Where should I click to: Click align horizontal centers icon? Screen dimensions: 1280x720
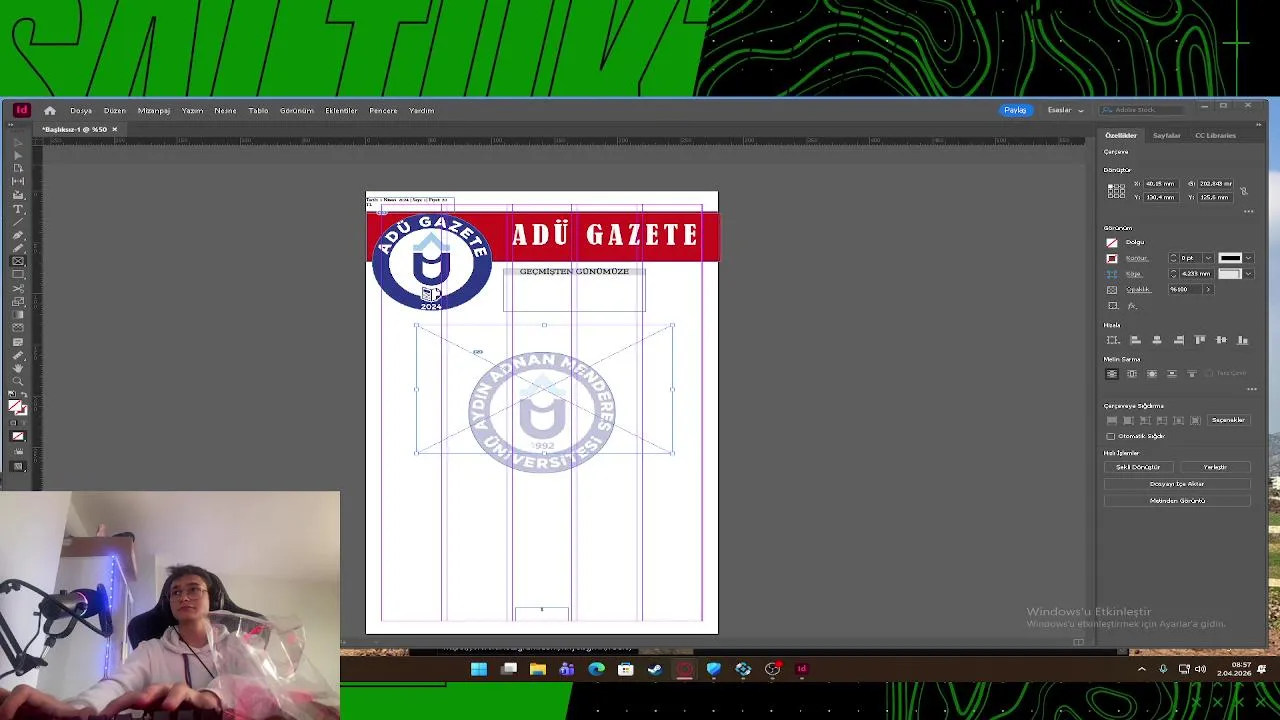(1157, 340)
